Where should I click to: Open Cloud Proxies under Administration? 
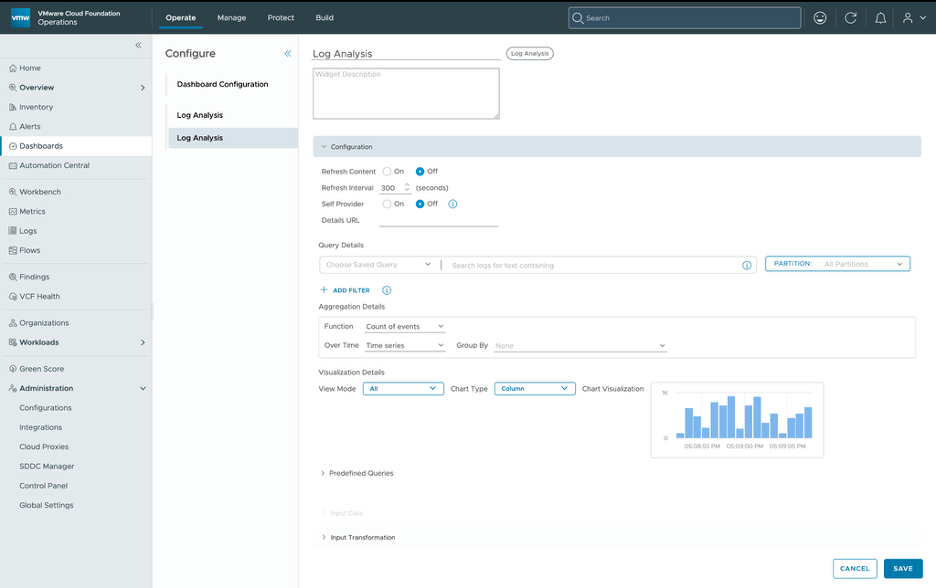(44, 447)
